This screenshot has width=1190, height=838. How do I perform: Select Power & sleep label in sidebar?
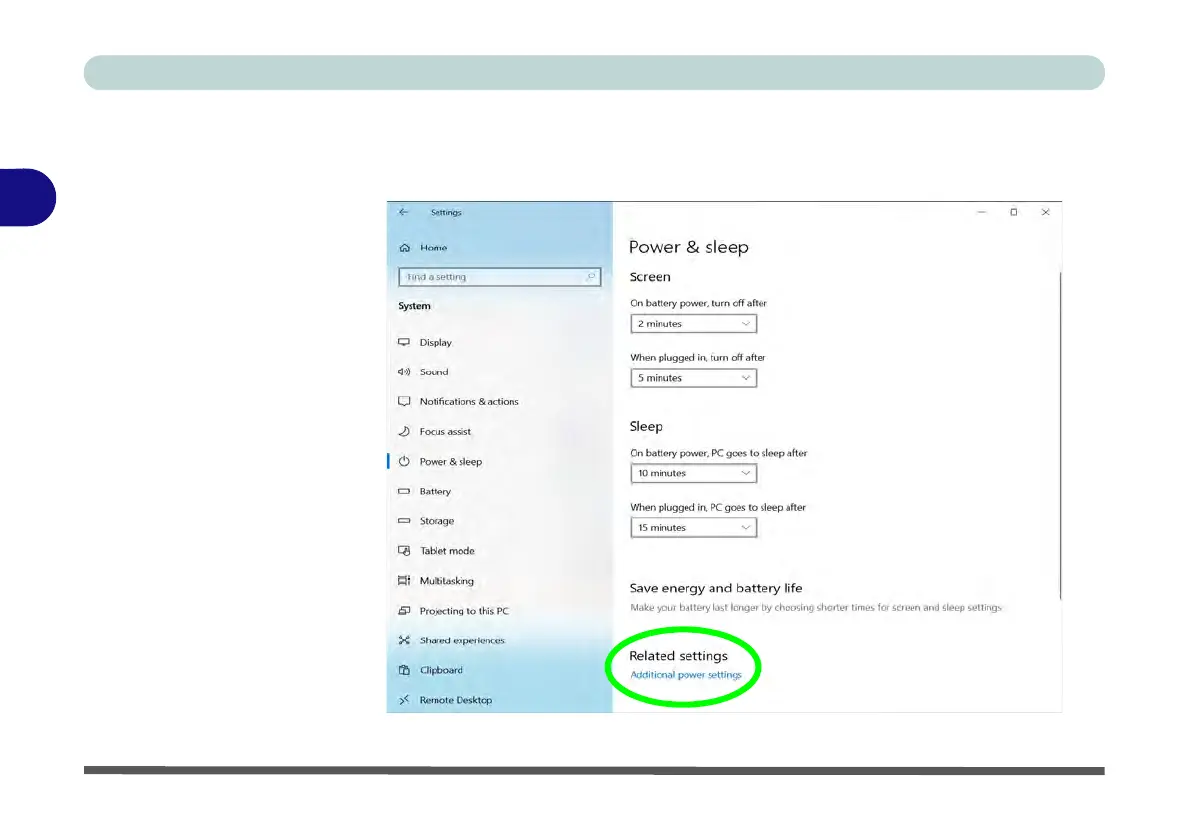coord(451,462)
